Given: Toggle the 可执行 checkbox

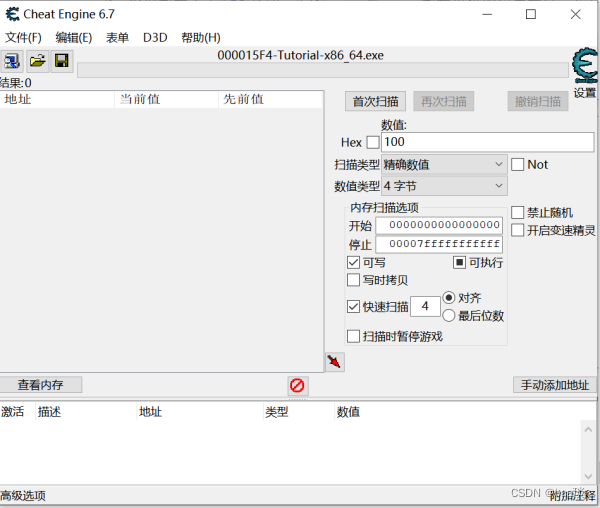Looking at the screenshot, I should click(459, 262).
